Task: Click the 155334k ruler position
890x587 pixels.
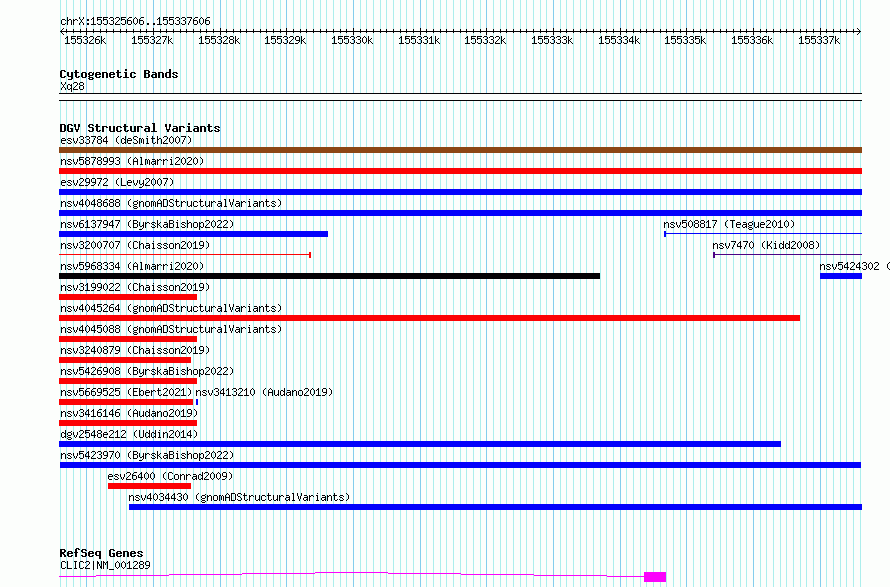Action: (619, 40)
